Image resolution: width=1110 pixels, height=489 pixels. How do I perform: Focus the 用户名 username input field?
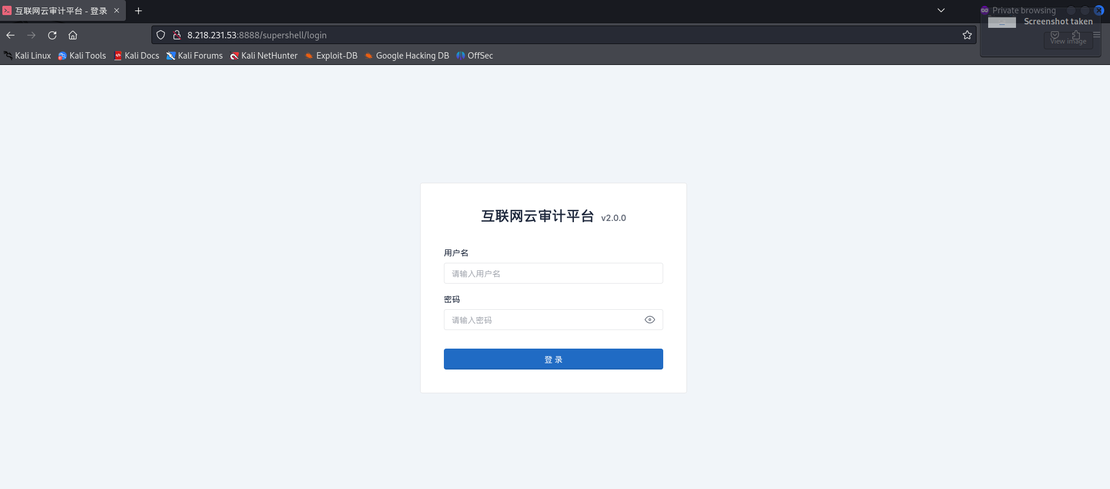point(553,273)
